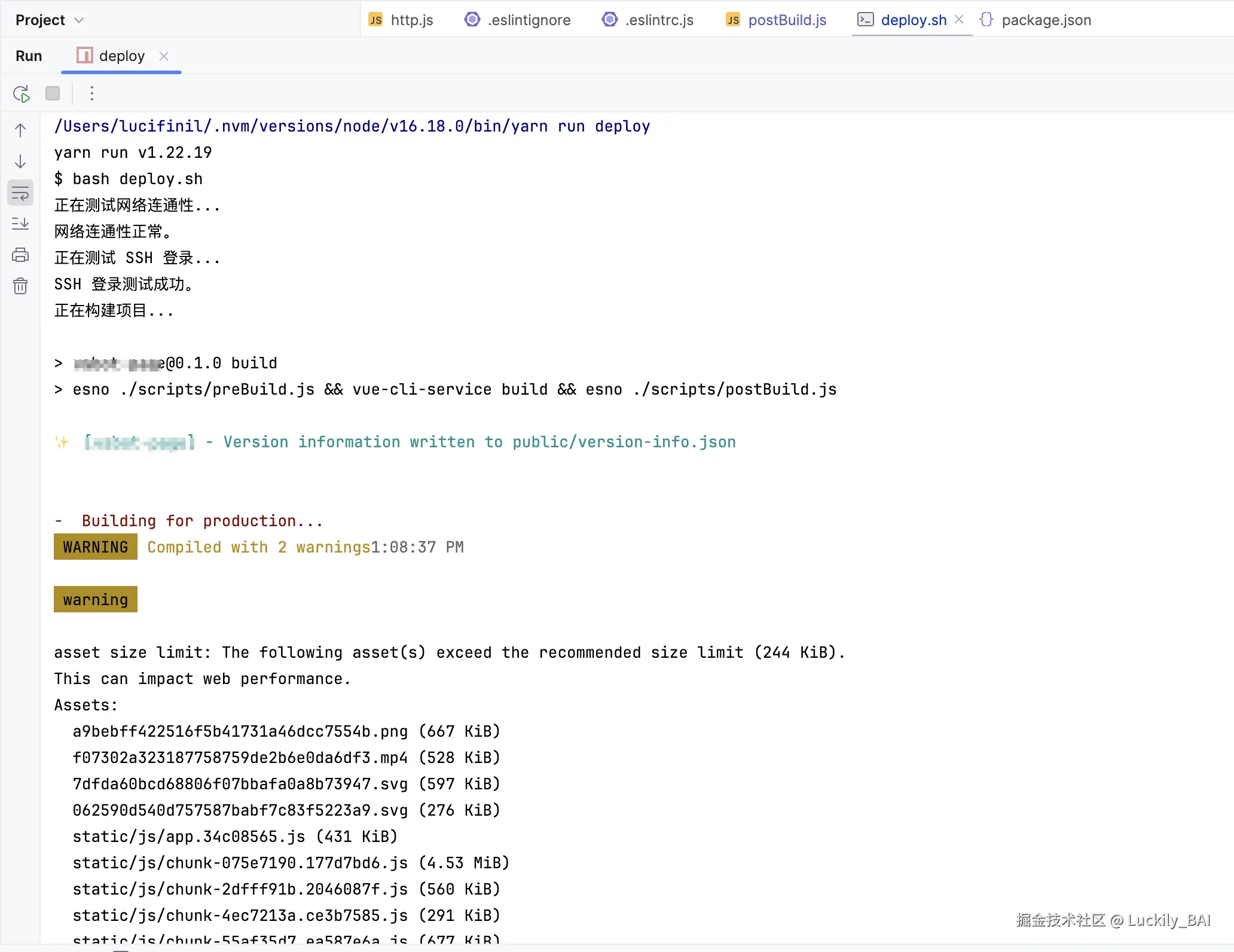Clear all console output with trash icon

[x=20, y=286]
